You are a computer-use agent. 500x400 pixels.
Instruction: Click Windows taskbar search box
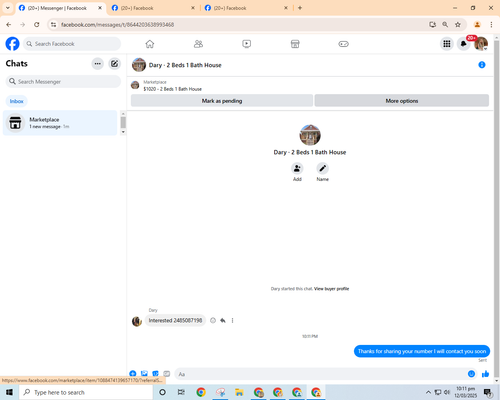[x=86, y=392]
